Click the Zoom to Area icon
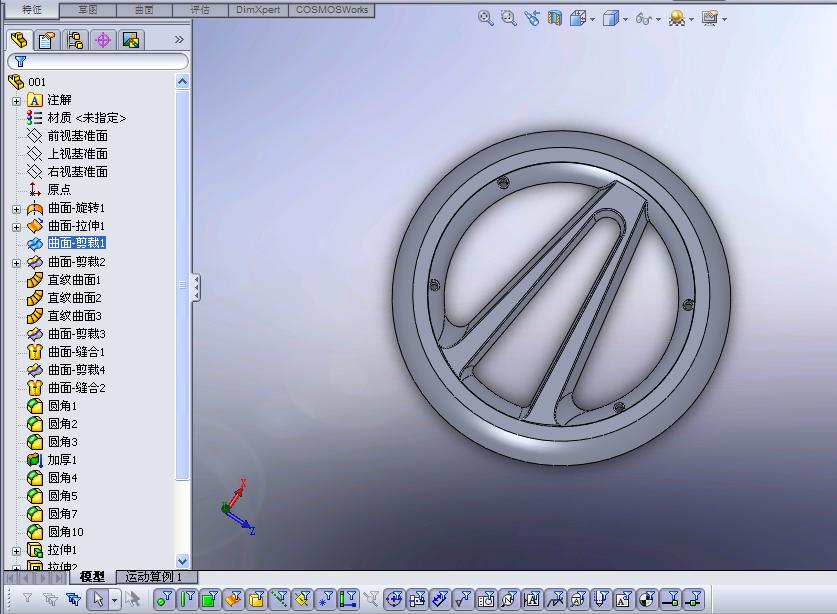 click(509, 19)
